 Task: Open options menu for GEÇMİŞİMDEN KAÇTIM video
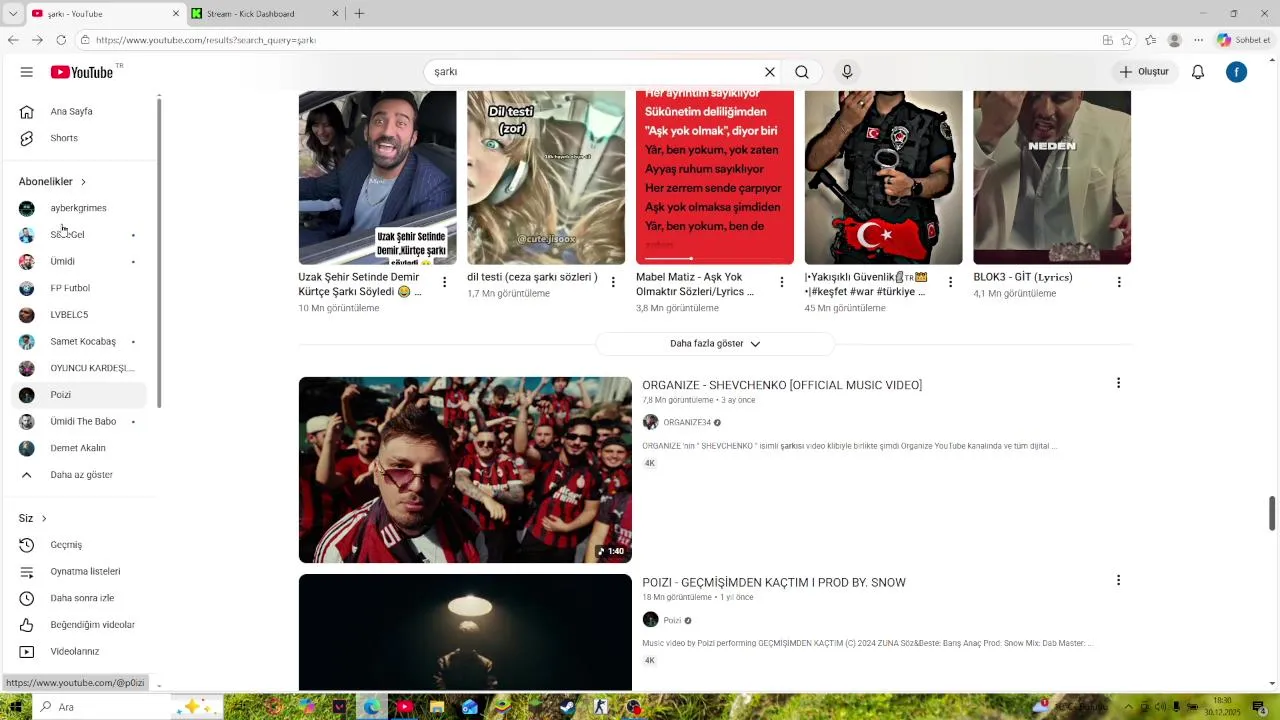[x=1118, y=580]
